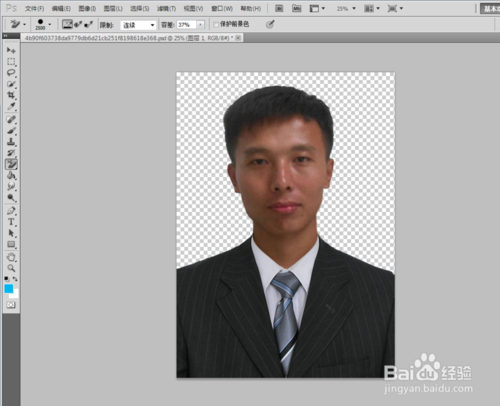Select the Paint Bucket tool
This screenshot has height=406, width=500.
coord(11,175)
